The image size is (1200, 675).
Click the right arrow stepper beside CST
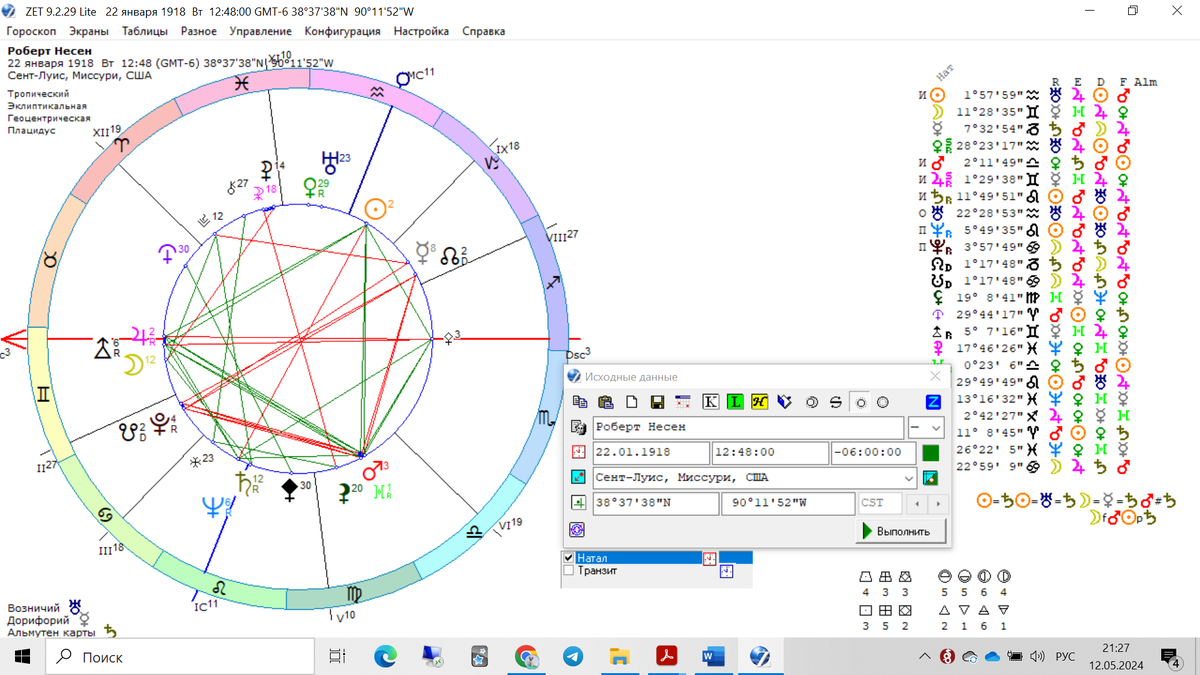[x=936, y=503]
